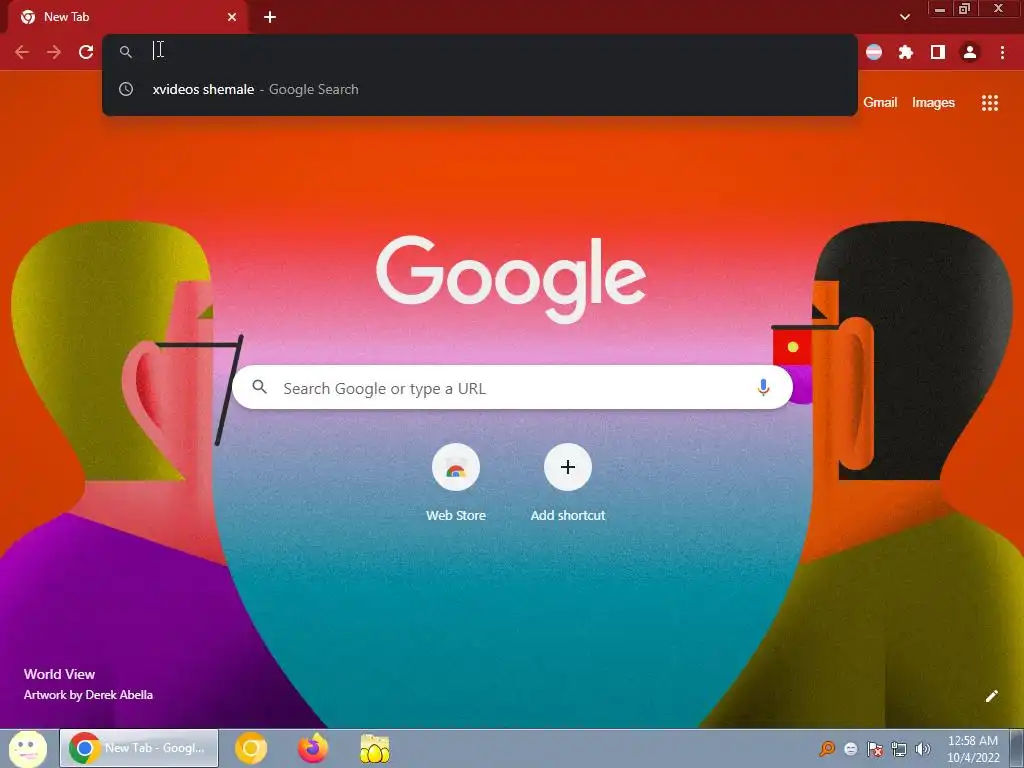The width and height of the screenshot is (1024, 768).
Task: Click the Artwork by Derek Abella link
Action: (x=88, y=695)
